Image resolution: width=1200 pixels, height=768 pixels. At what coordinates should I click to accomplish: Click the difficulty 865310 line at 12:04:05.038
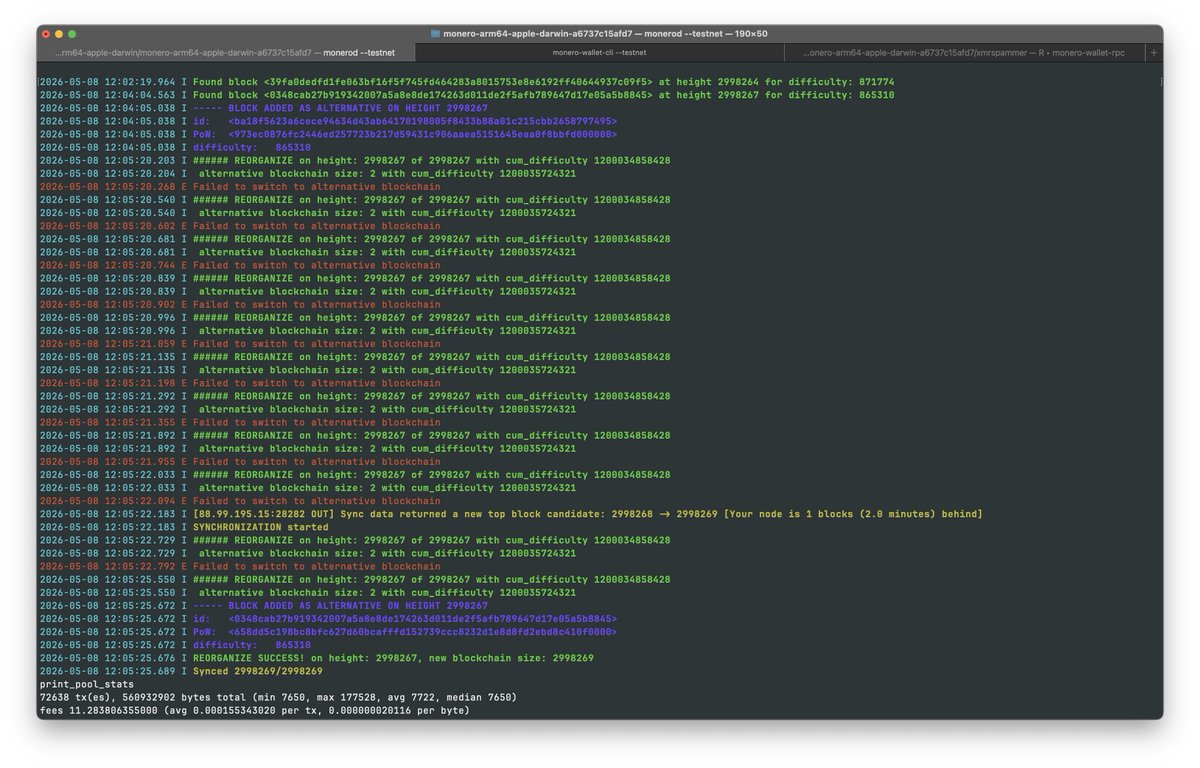[174, 147]
